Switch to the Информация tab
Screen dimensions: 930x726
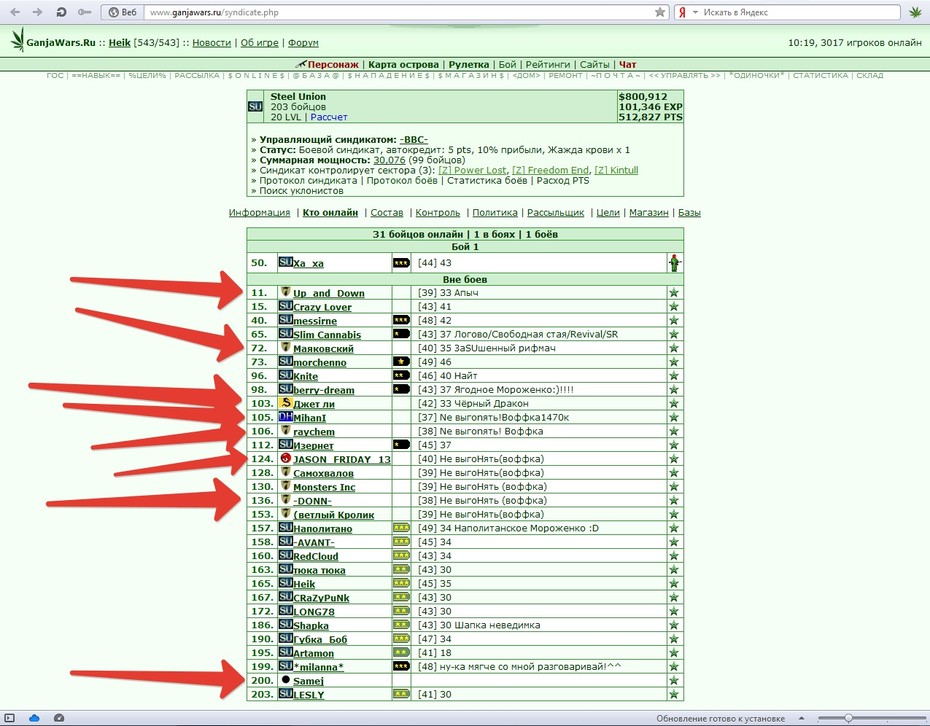pos(259,212)
